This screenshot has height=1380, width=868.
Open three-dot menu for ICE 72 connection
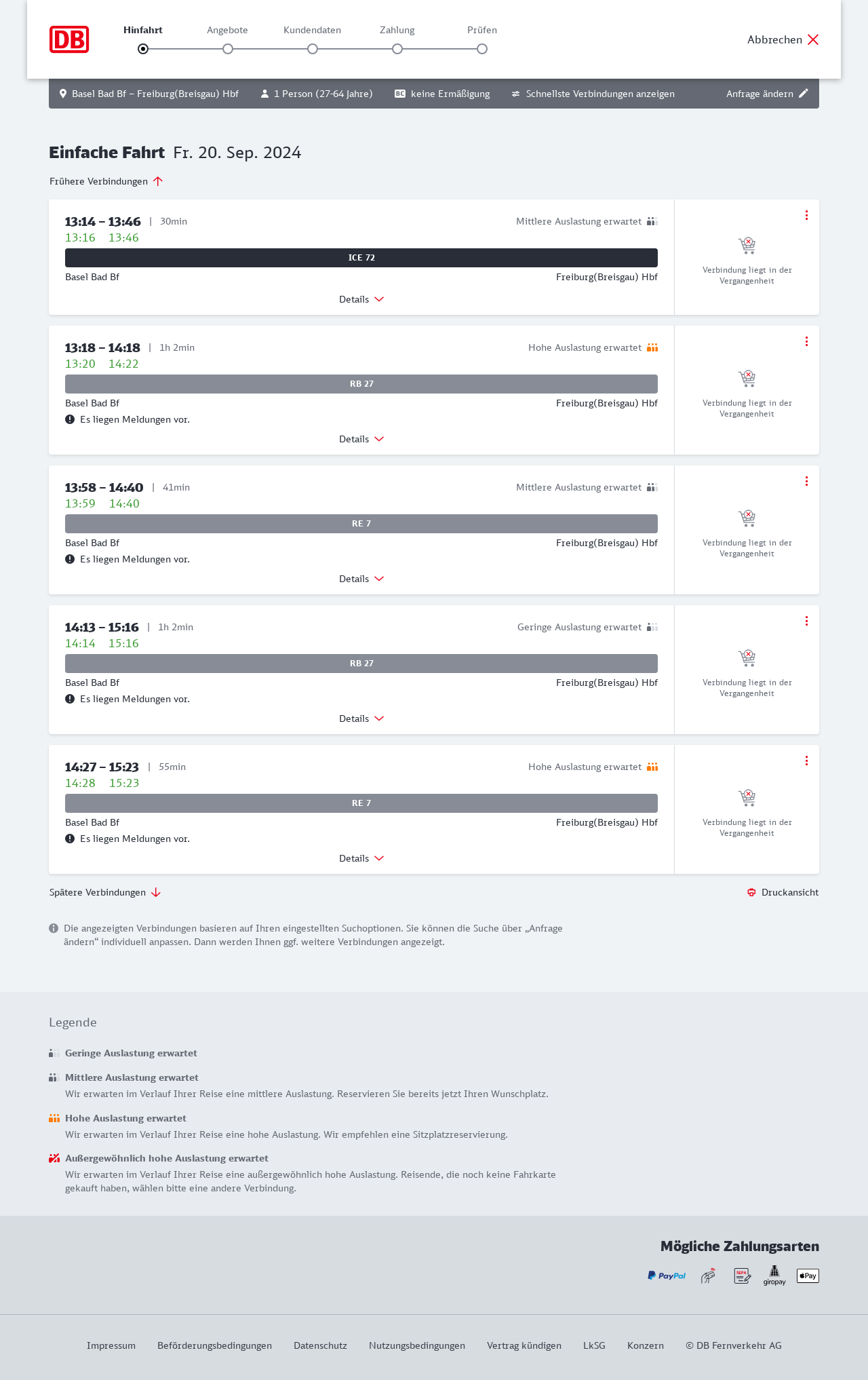click(806, 215)
